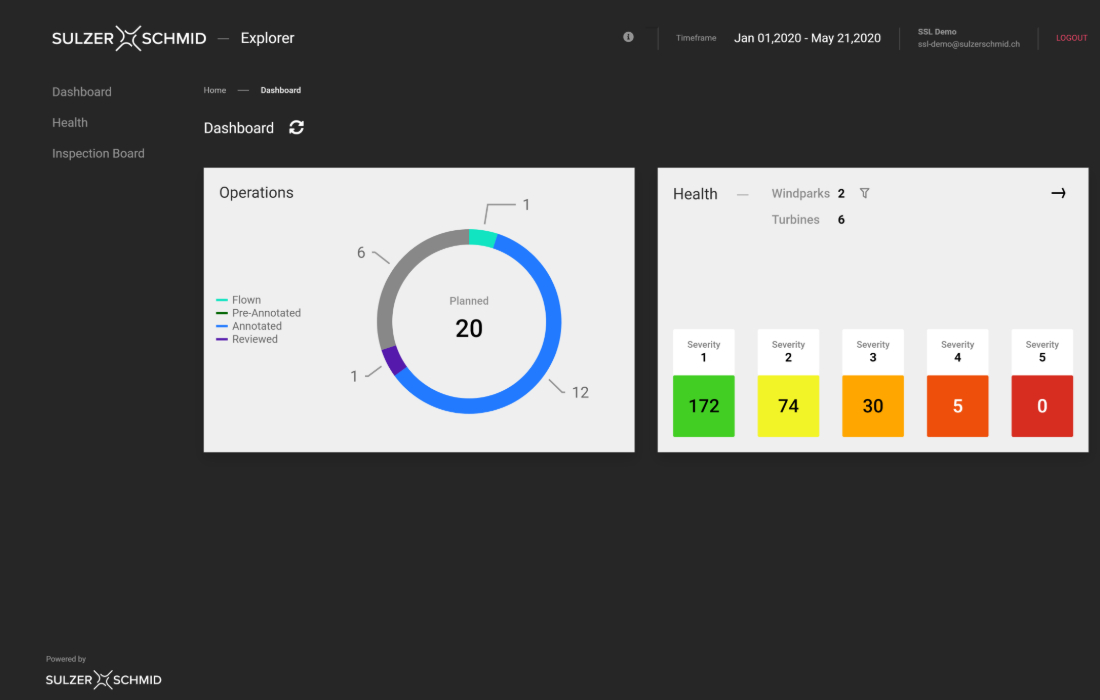
Task: Click the Operations panel title
Action: (256, 193)
